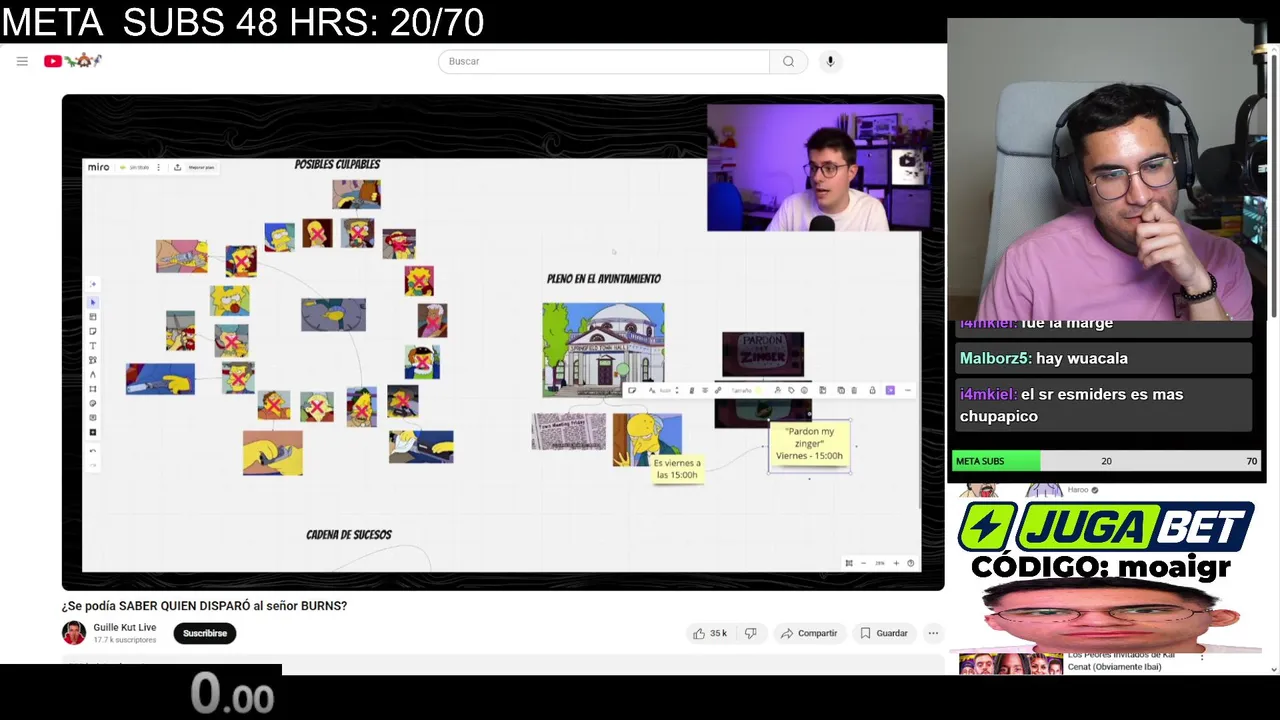The image size is (1280, 720).
Task: Add a tag with the tag icon
Action: (792, 390)
